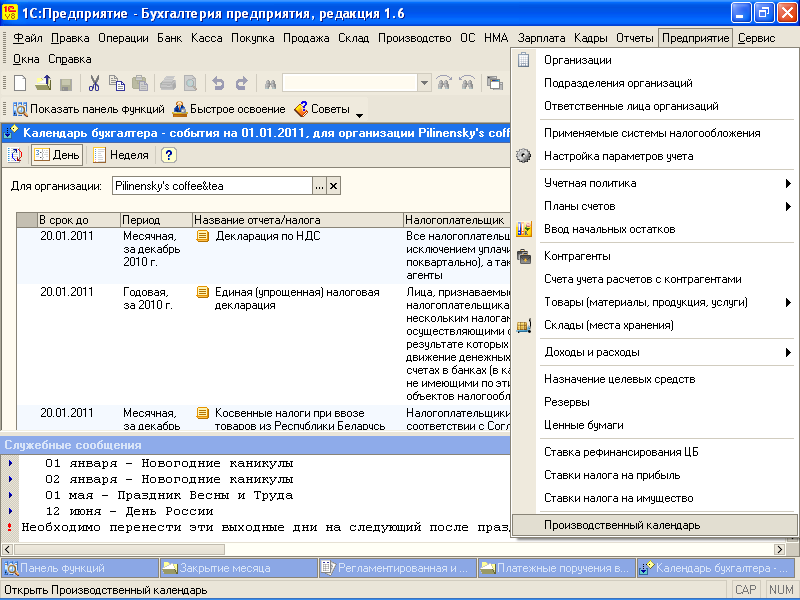The width and height of the screenshot is (800, 600).
Task: Click the Undo arrow icon
Action: 217,83
